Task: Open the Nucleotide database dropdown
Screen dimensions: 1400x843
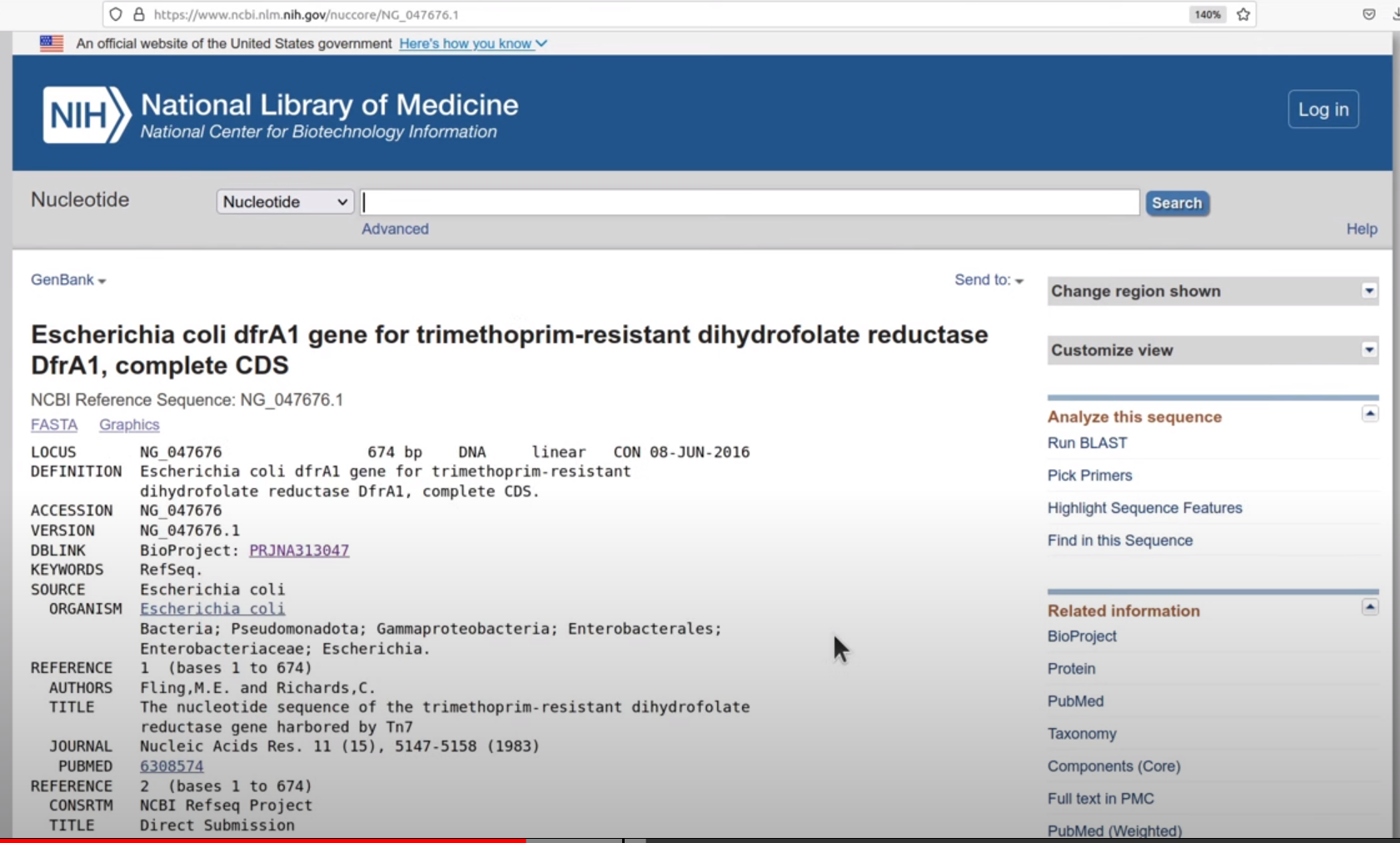Action: coord(285,202)
